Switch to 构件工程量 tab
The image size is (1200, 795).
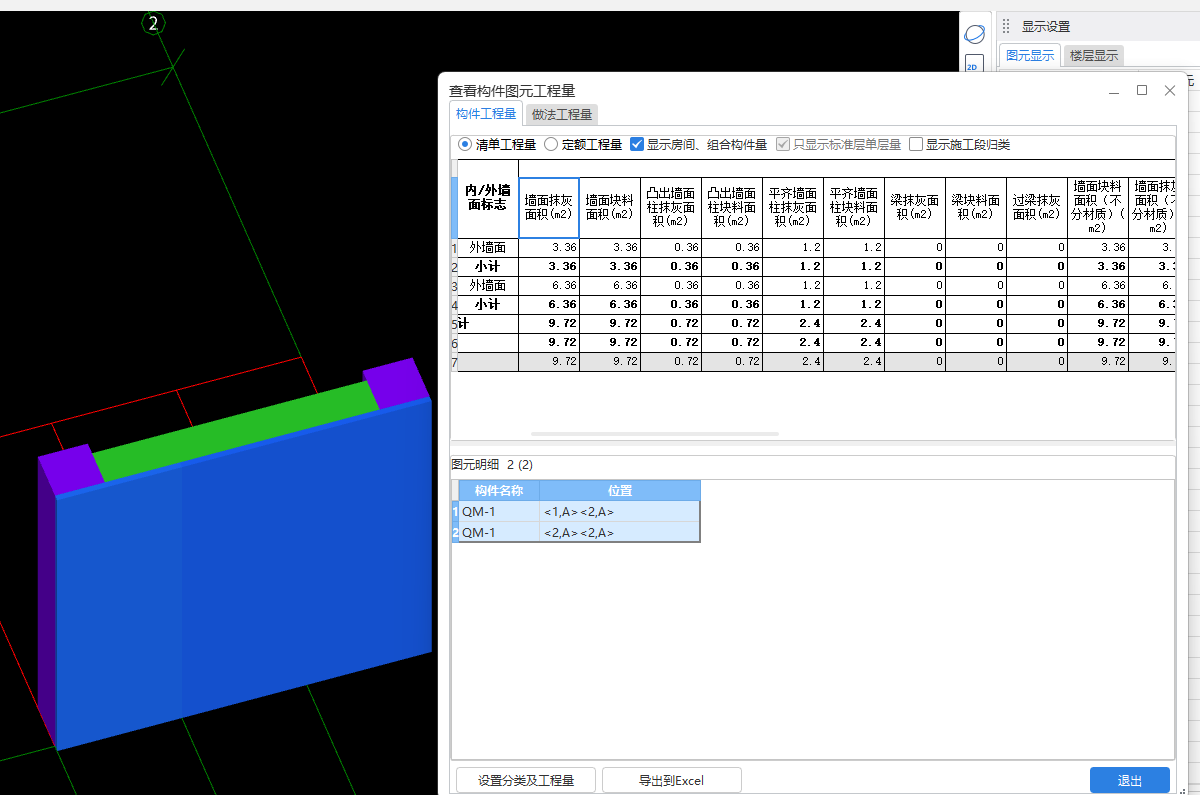point(486,114)
